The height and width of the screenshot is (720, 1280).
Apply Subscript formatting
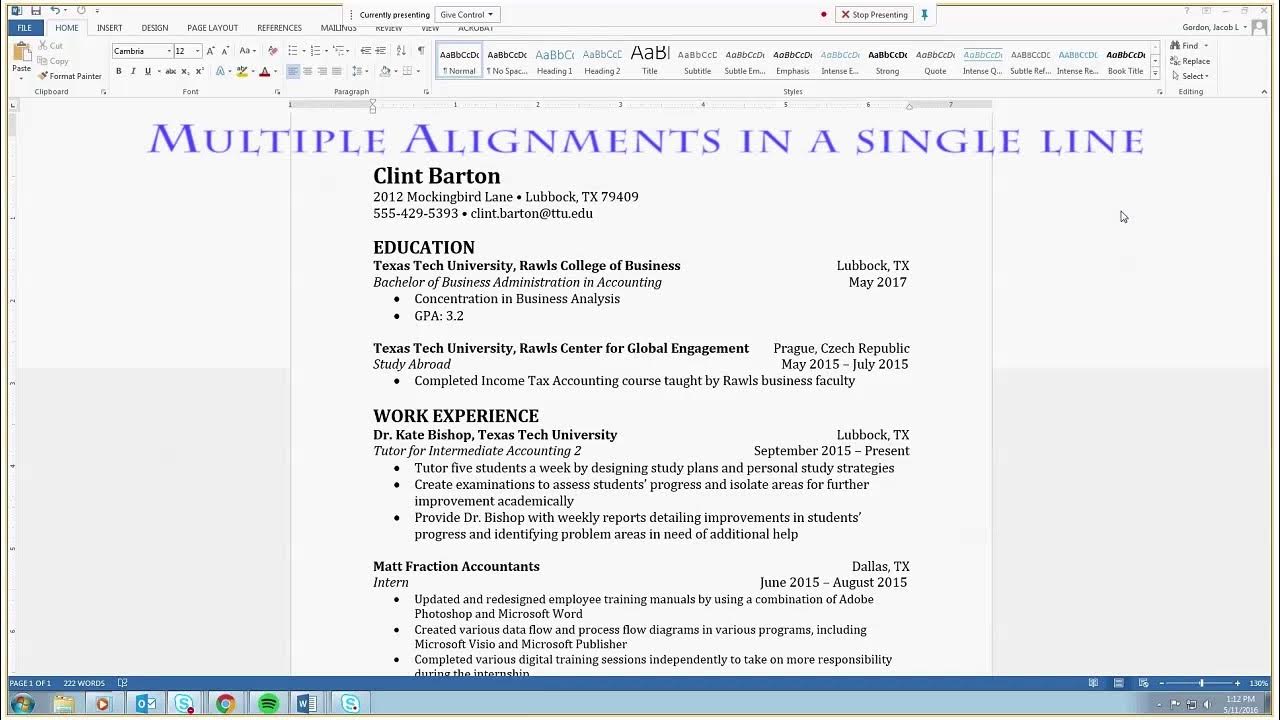pyautogui.click(x=186, y=71)
